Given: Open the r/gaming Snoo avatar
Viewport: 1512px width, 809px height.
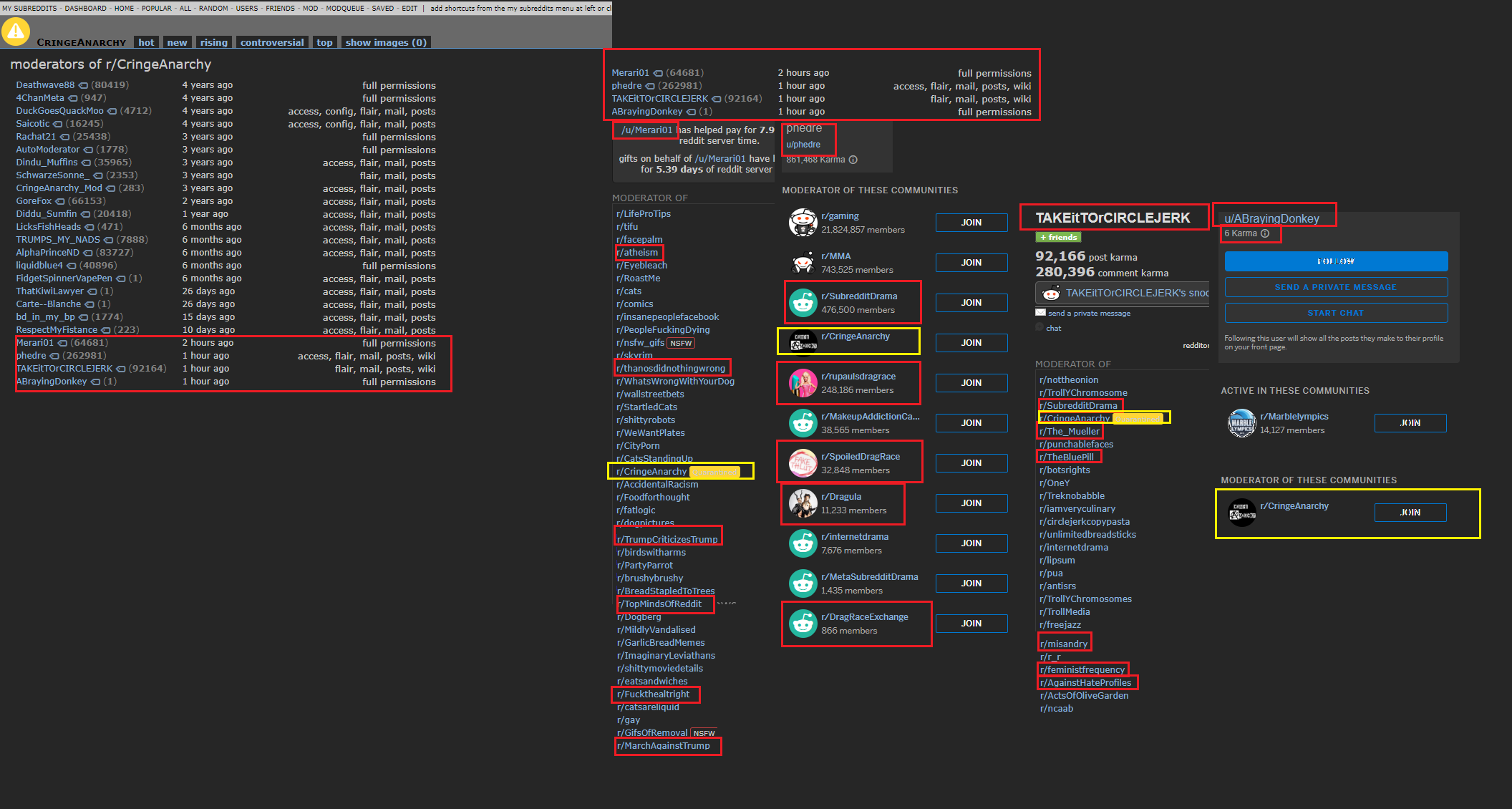Looking at the screenshot, I should 803,223.
